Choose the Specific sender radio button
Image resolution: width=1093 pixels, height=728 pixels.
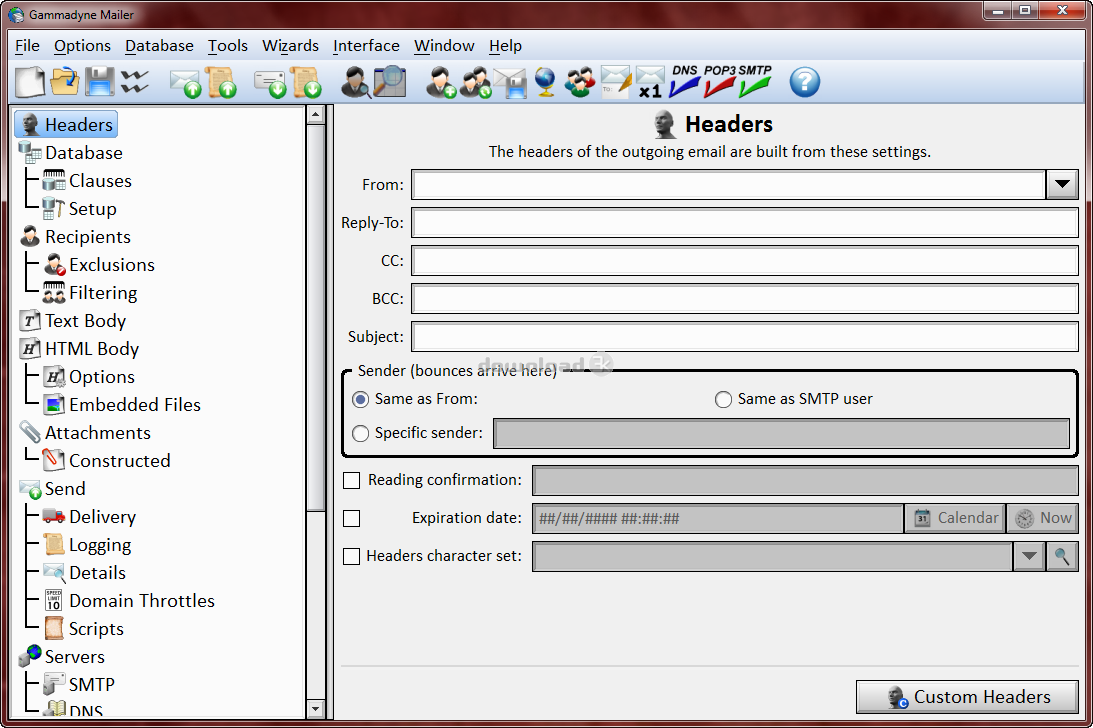pos(360,434)
